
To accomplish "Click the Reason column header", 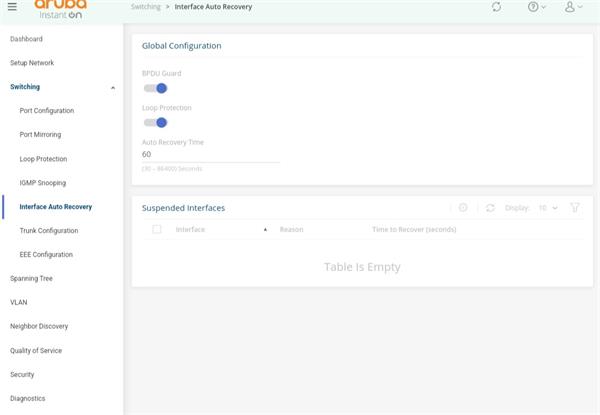I will click(291, 229).
